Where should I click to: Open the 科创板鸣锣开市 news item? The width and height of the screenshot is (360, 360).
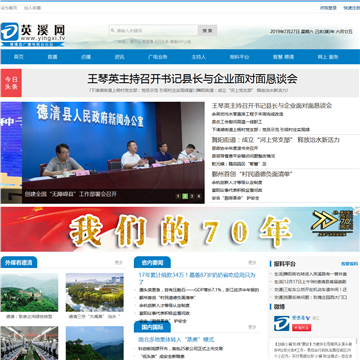click(181, 349)
